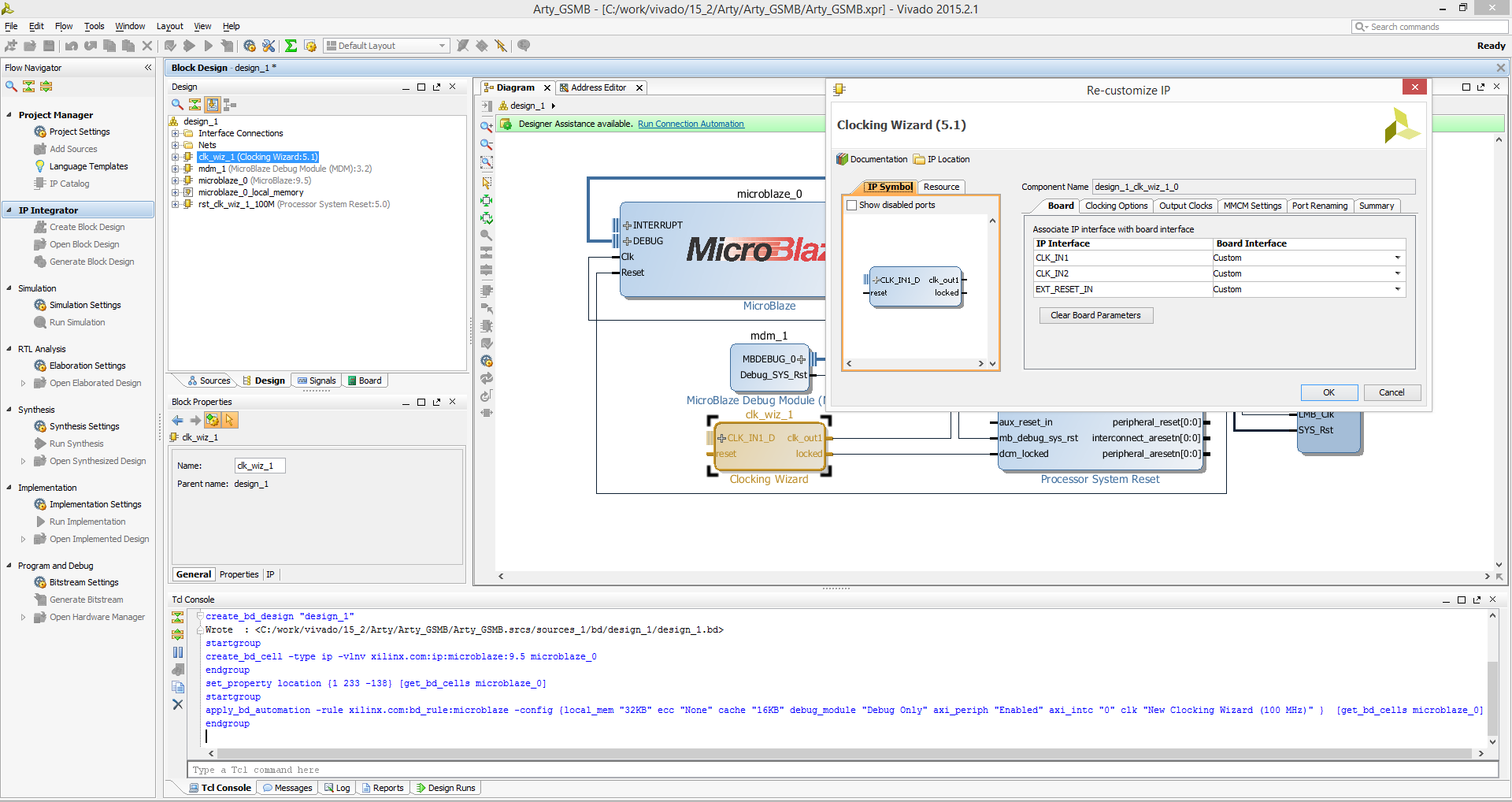Go back with Block Properties left arrow
The width and height of the screenshot is (1512, 802).
tap(178, 421)
